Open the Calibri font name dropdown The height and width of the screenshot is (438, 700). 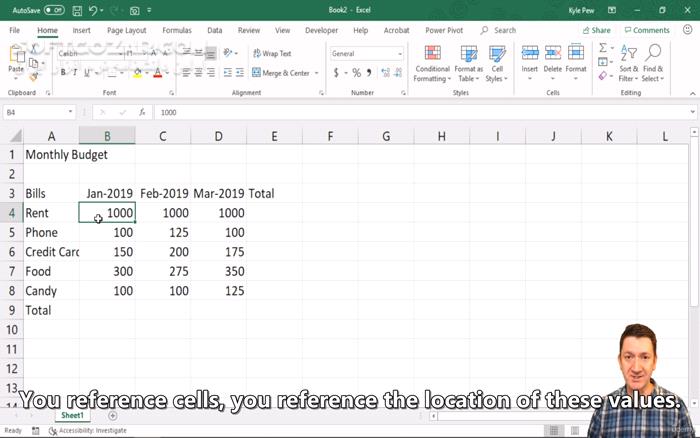121,53
